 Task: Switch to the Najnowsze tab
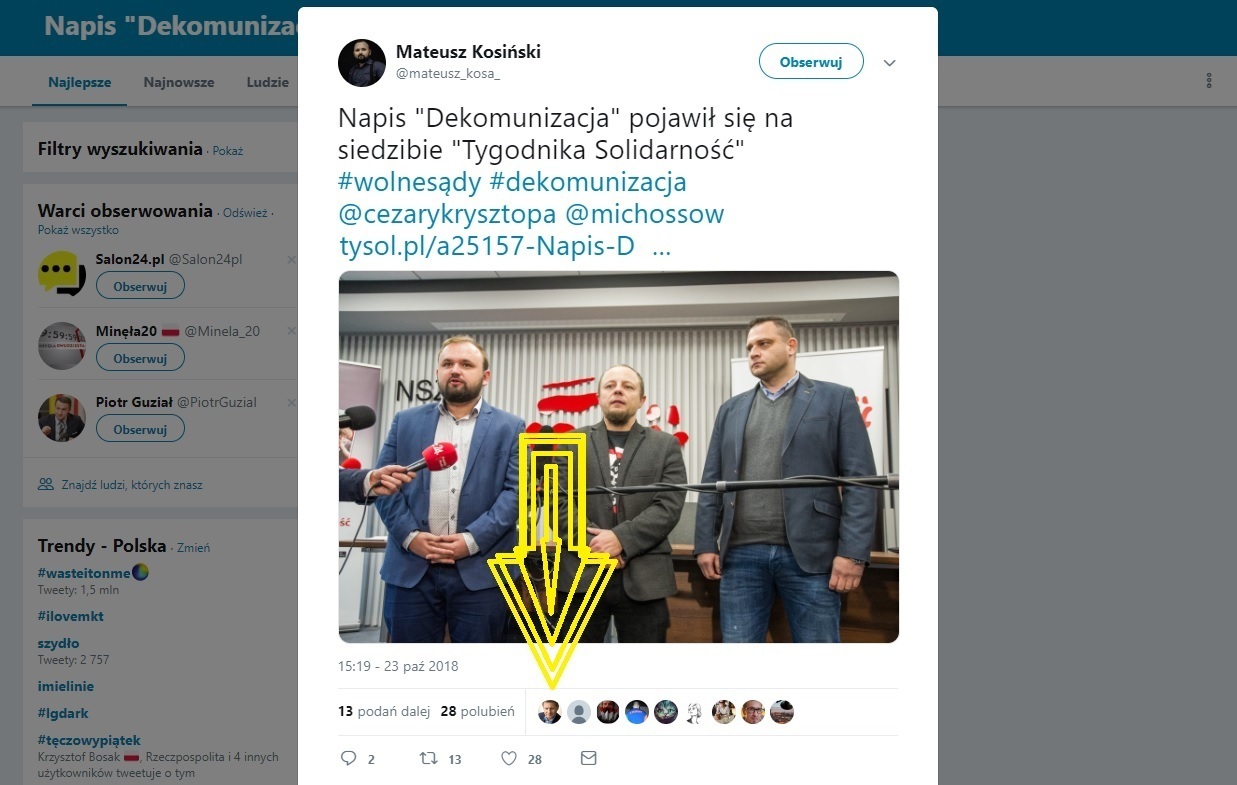[179, 82]
